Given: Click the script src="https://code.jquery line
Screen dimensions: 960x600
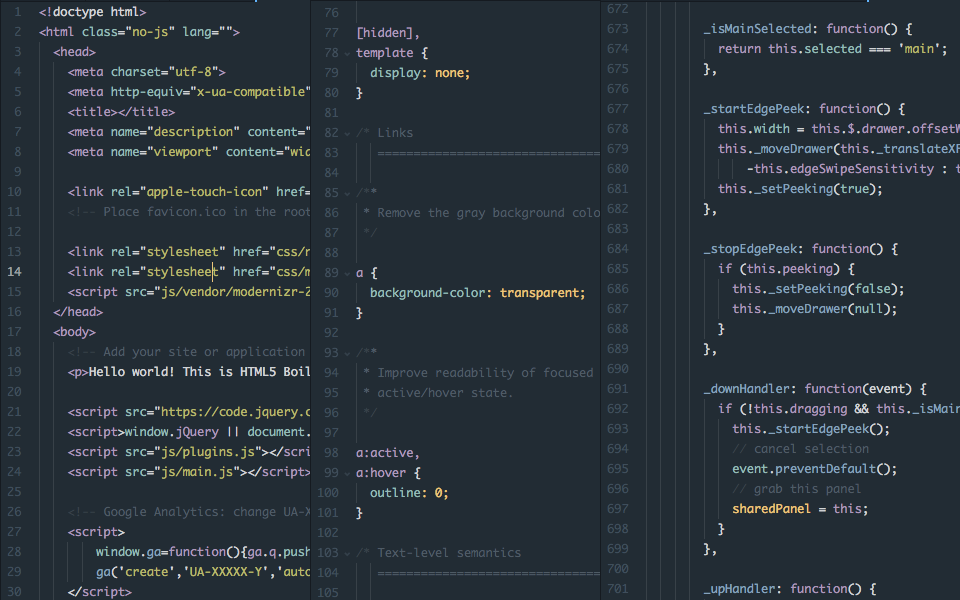Looking at the screenshot, I should click(x=189, y=412).
